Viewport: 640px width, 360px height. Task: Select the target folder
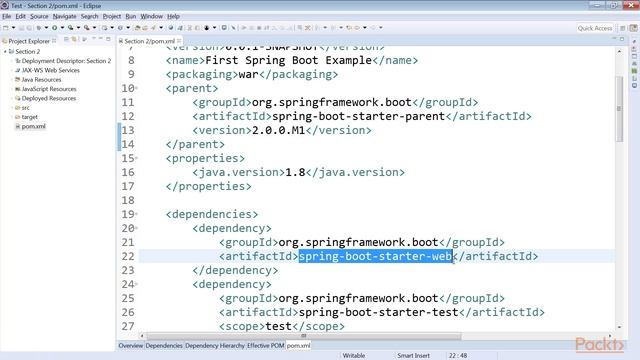pyautogui.click(x=29, y=117)
